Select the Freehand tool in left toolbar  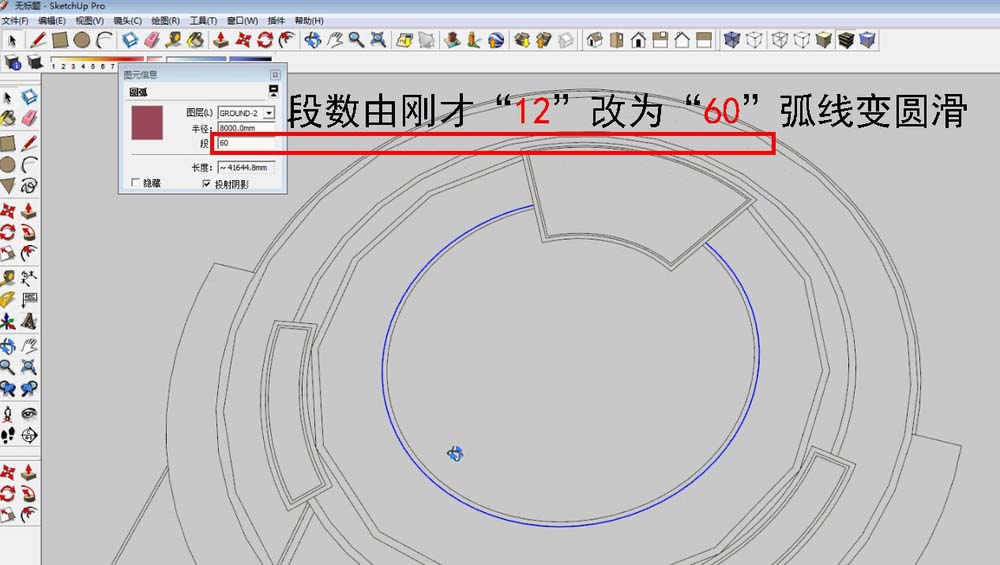(29, 186)
